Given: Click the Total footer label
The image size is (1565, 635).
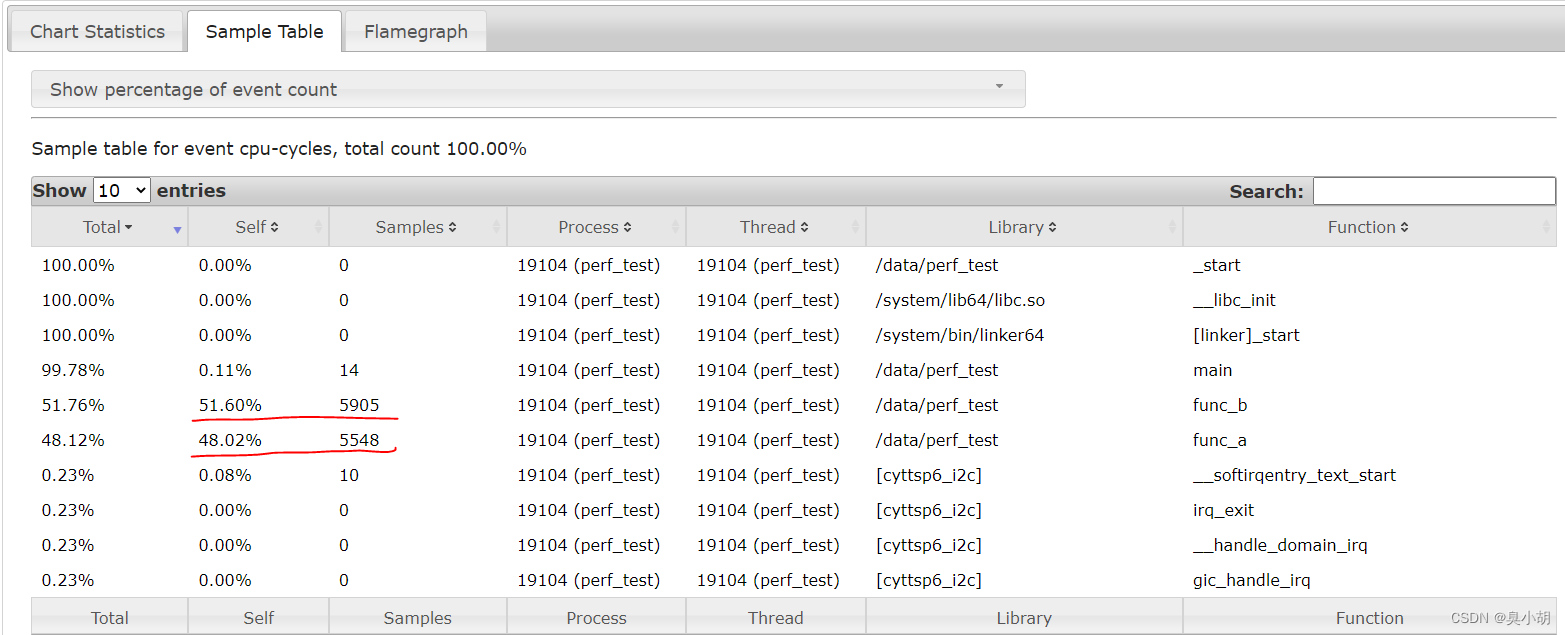Looking at the screenshot, I should point(109,617).
